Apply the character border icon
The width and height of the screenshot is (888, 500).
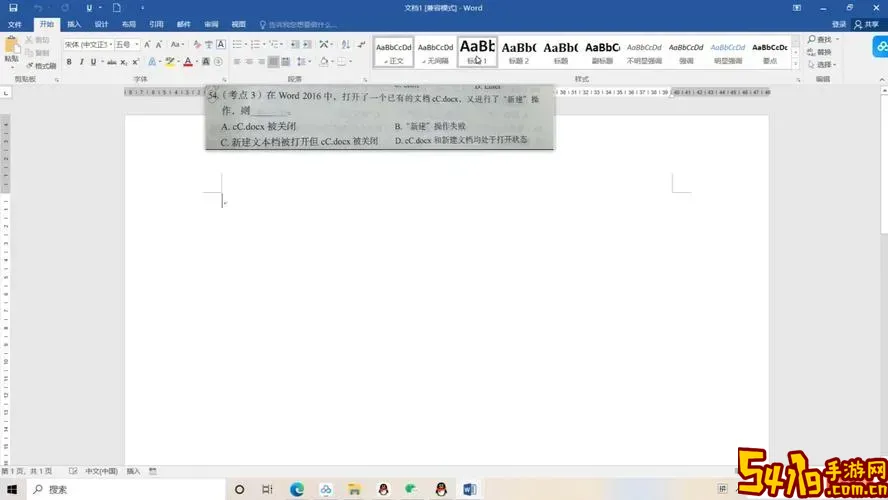coord(221,44)
